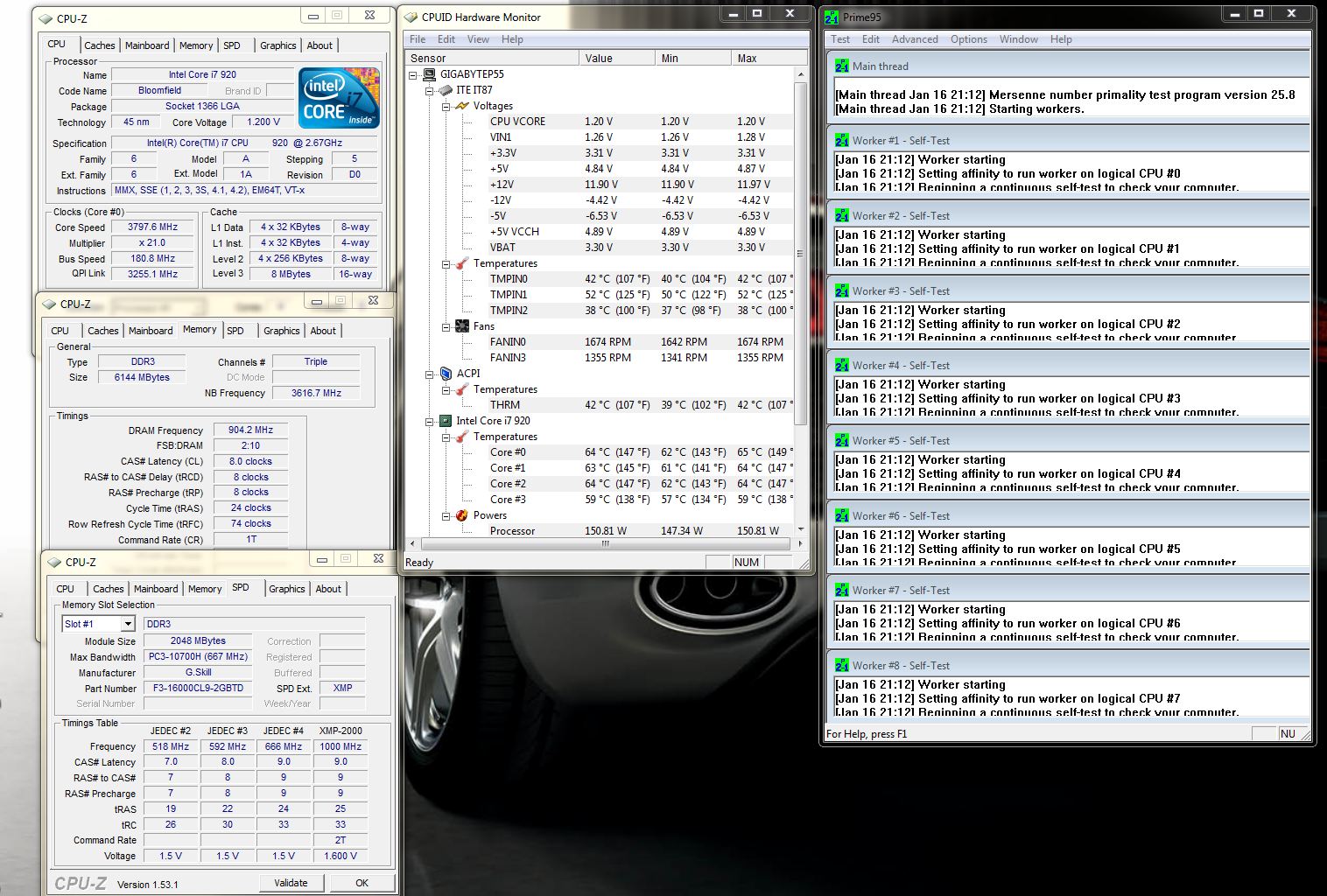Viewport: 1327px width, 896px height.
Task: Open the View menu in Hardware Monitor
Action: click(x=478, y=39)
